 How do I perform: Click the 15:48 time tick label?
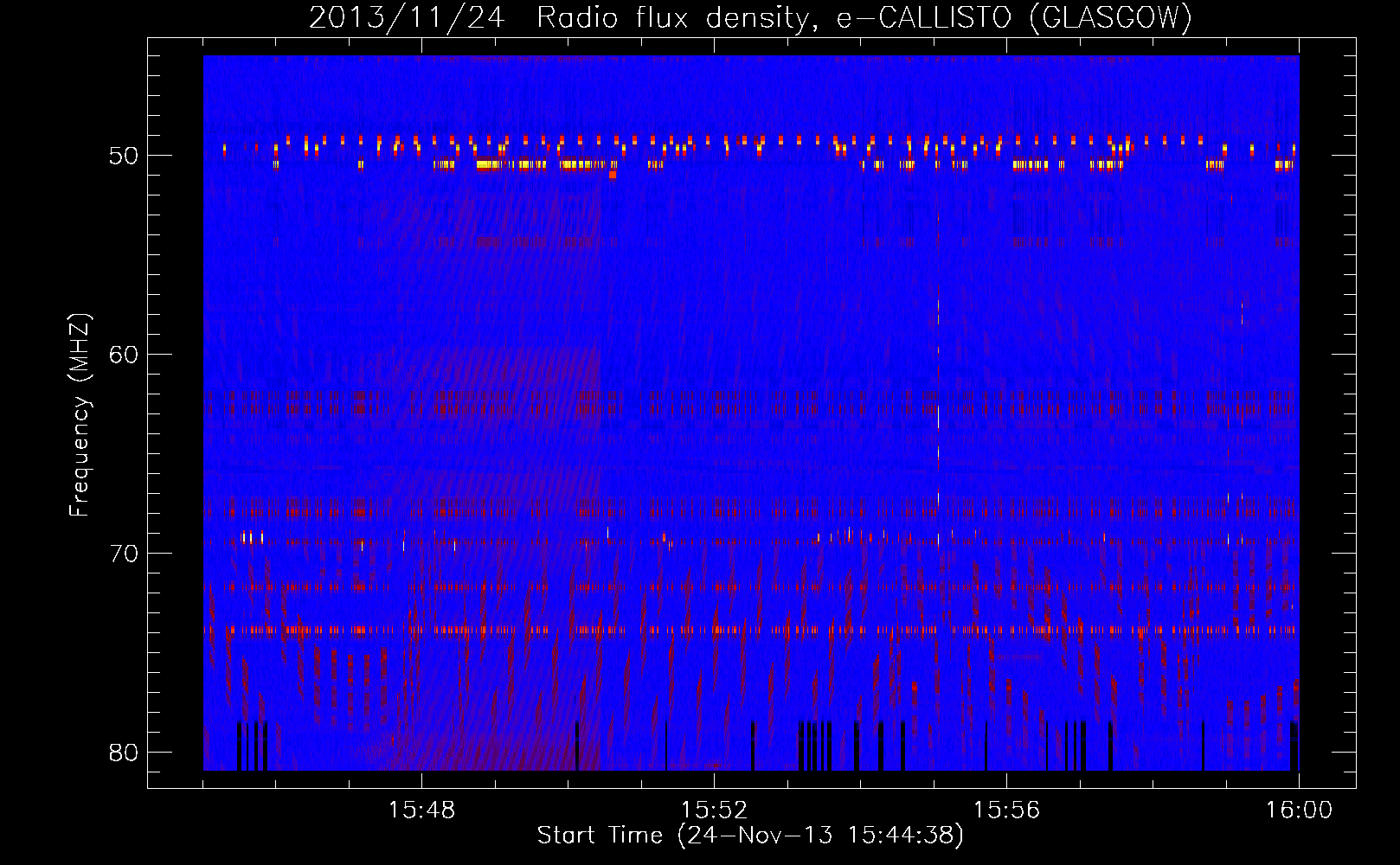(421, 811)
